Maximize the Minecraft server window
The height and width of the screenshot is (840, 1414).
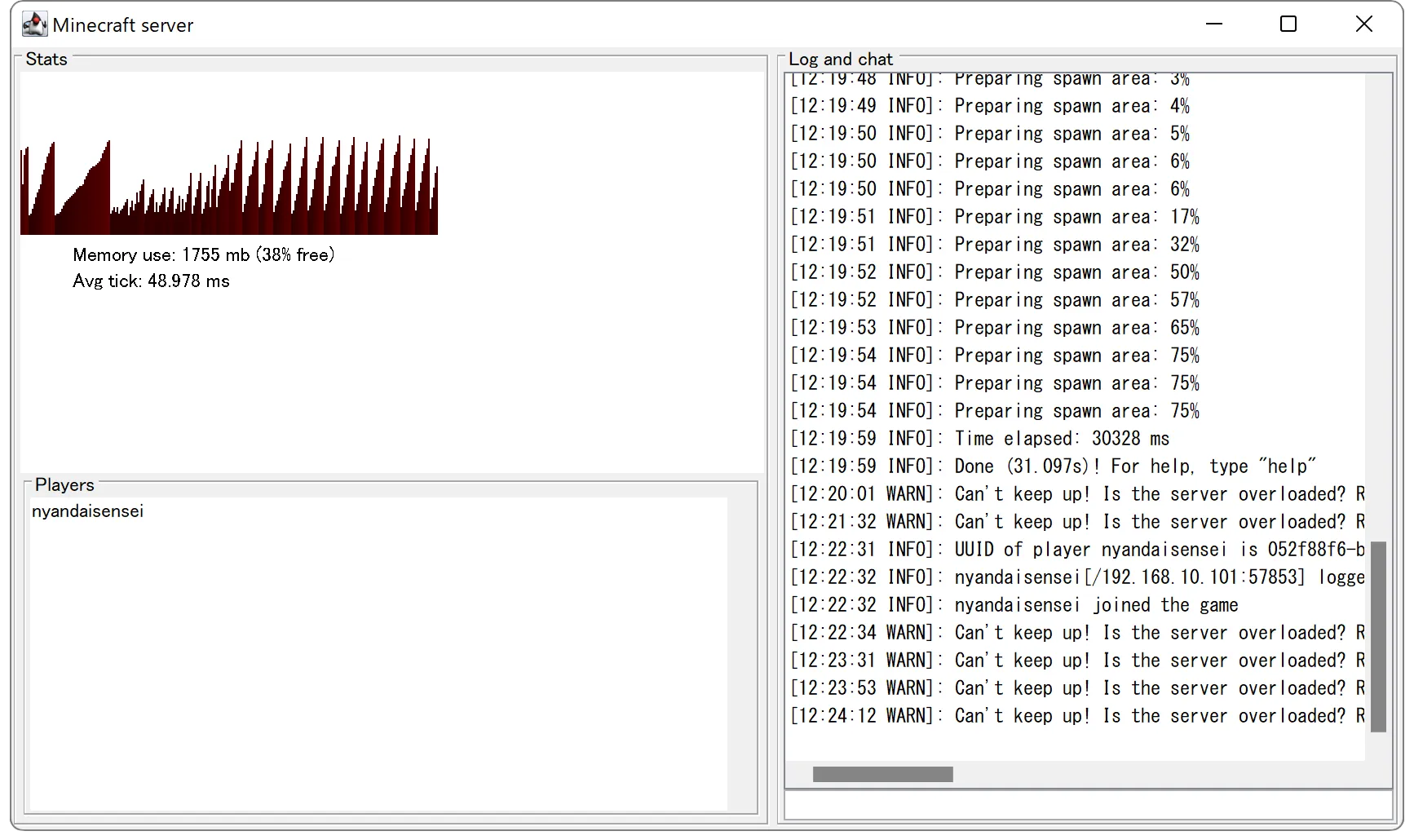(1288, 24)
